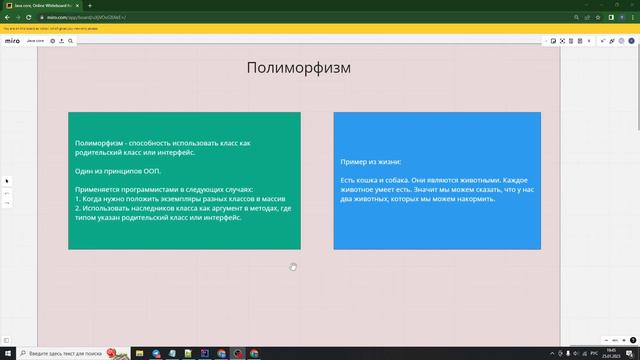Open IntelliJ IDEA from the taskbar
640x360 pixels.
205,353
